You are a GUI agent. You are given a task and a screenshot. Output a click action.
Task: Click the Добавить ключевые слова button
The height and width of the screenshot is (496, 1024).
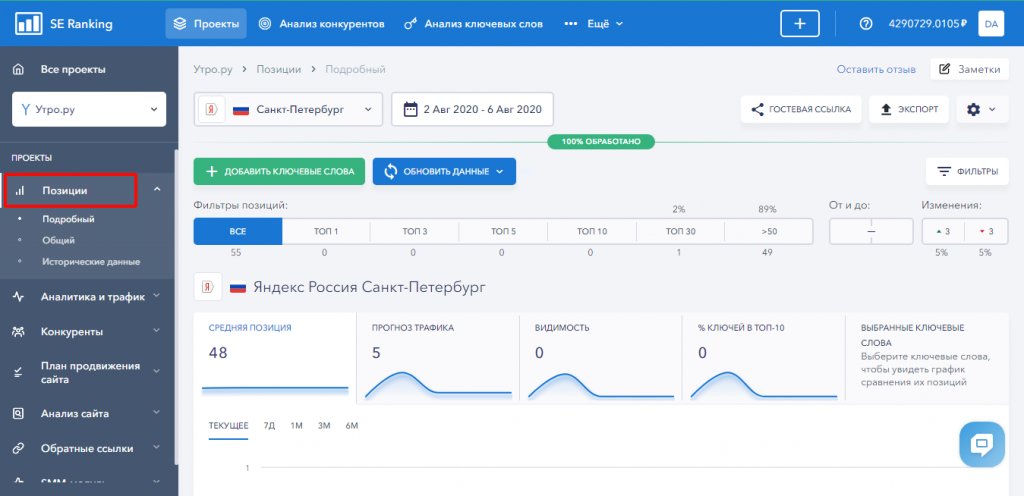pyautogui.click(x=279, y=171)
